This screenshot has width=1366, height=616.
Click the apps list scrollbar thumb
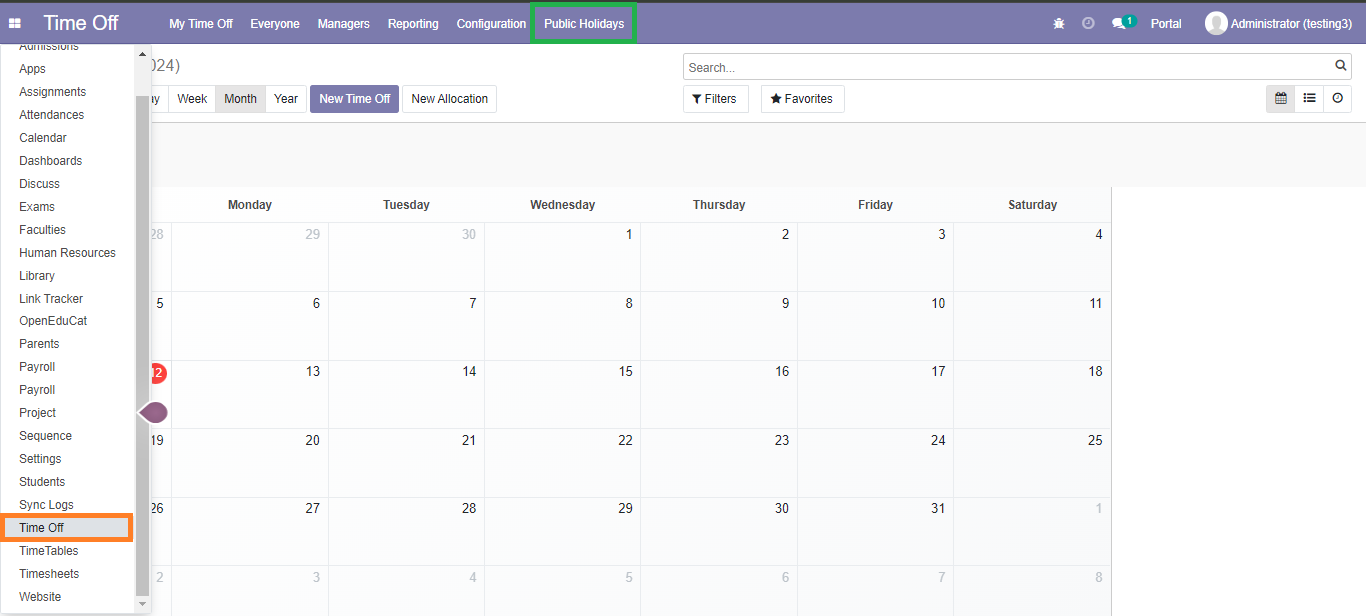[x=142, y=345]
